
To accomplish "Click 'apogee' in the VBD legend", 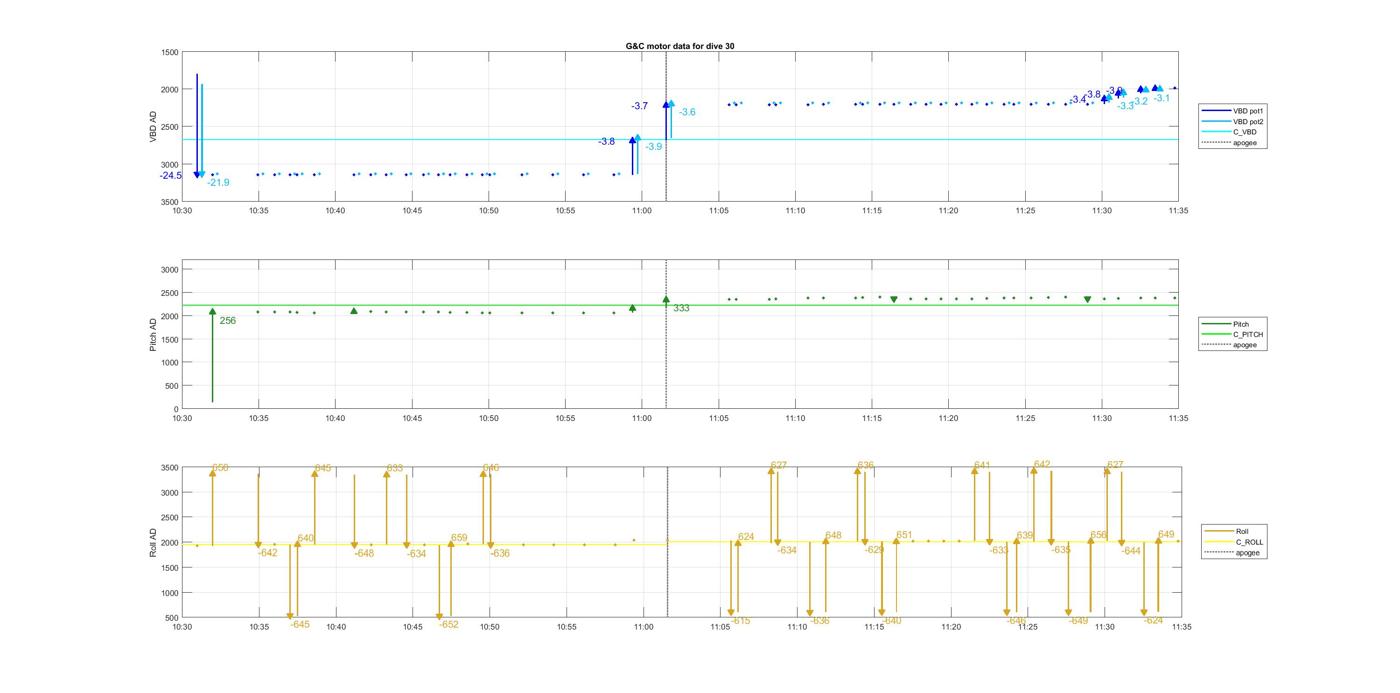I will (x=1245, y=143).
